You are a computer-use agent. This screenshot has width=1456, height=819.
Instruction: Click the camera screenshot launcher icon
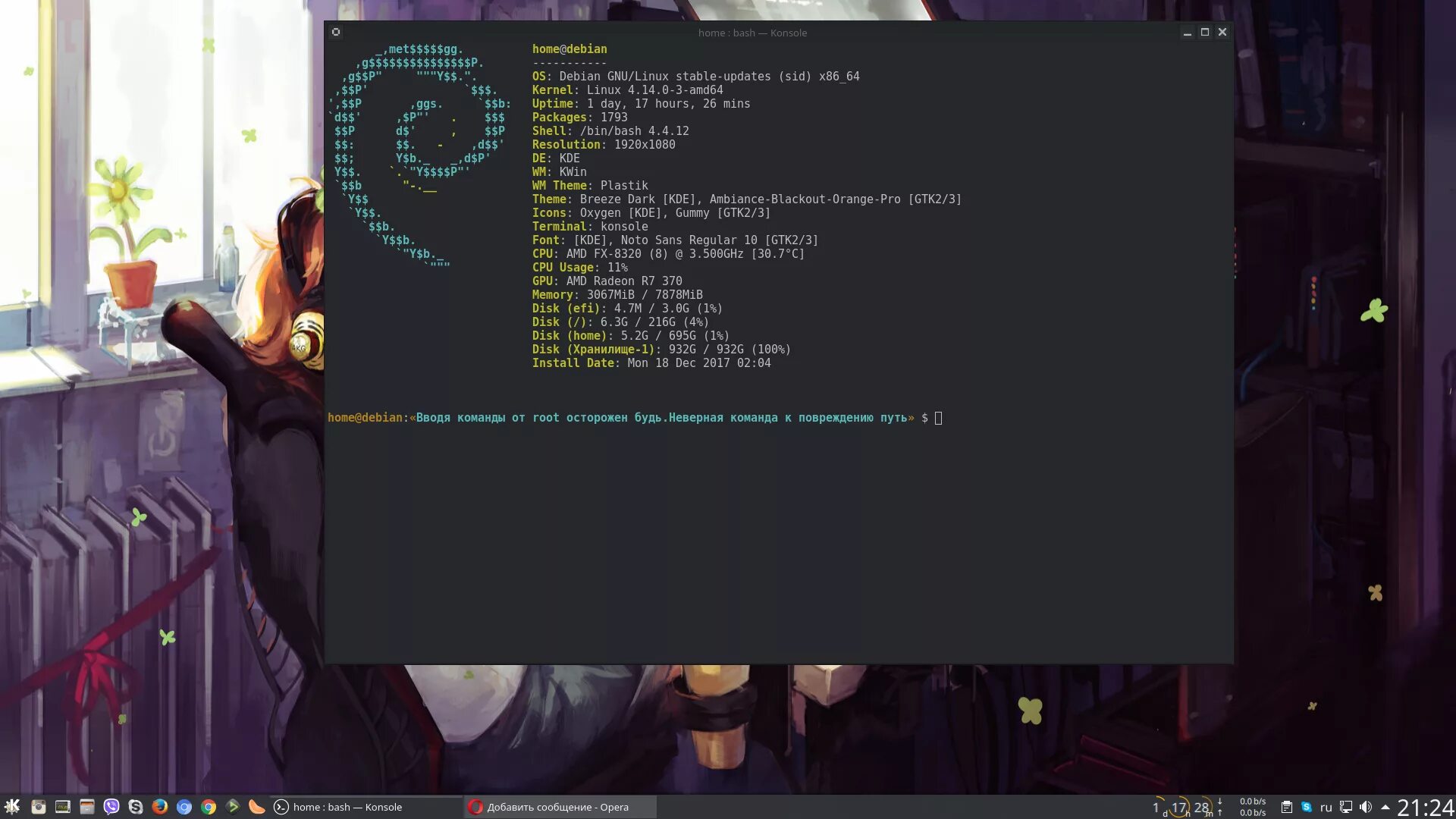39,807
